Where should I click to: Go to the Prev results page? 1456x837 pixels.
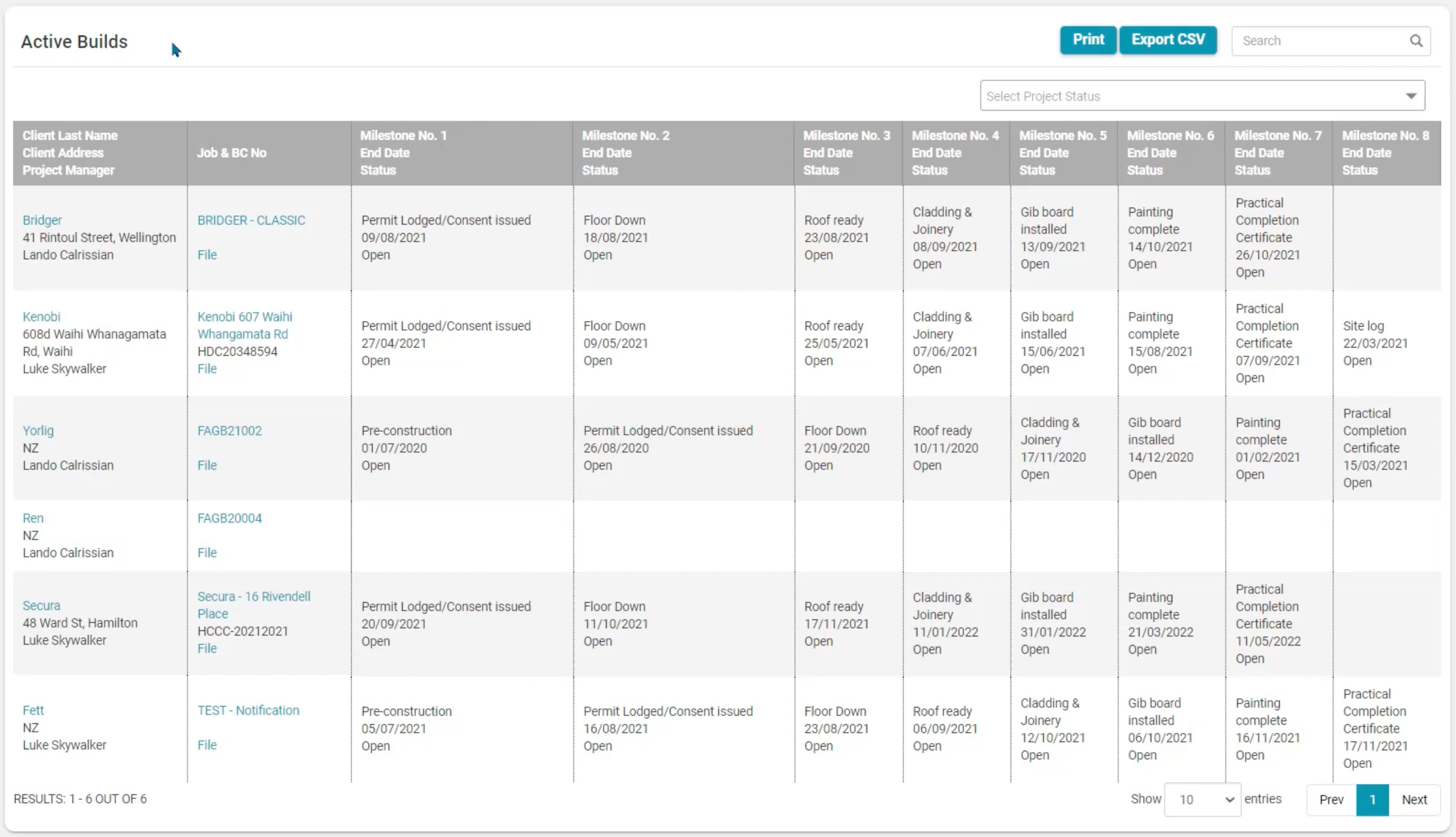pyautogui.click(x=1331, y=799)
